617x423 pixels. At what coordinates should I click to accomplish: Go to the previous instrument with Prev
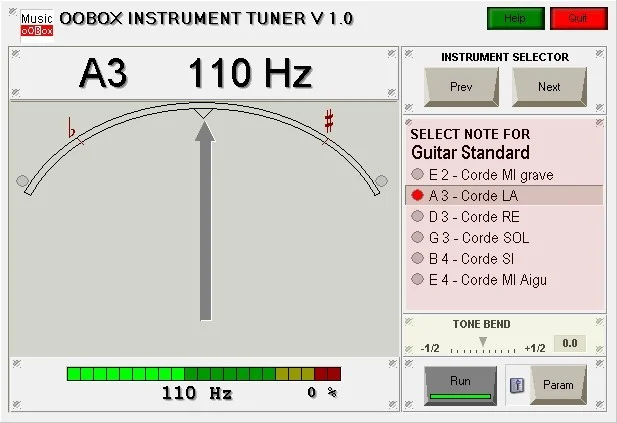click(461, 87)
